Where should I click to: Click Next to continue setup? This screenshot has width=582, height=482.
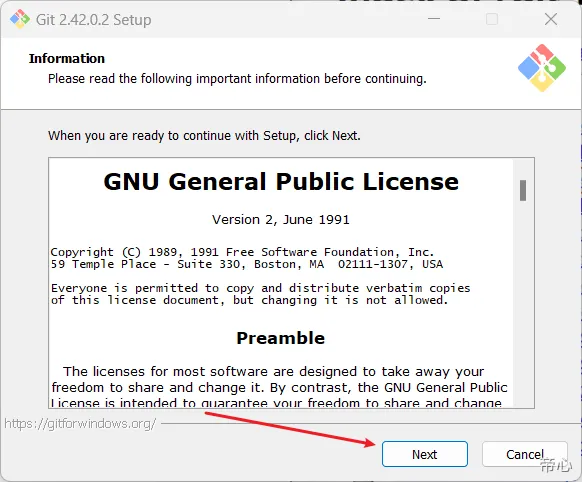pos(425,454)
